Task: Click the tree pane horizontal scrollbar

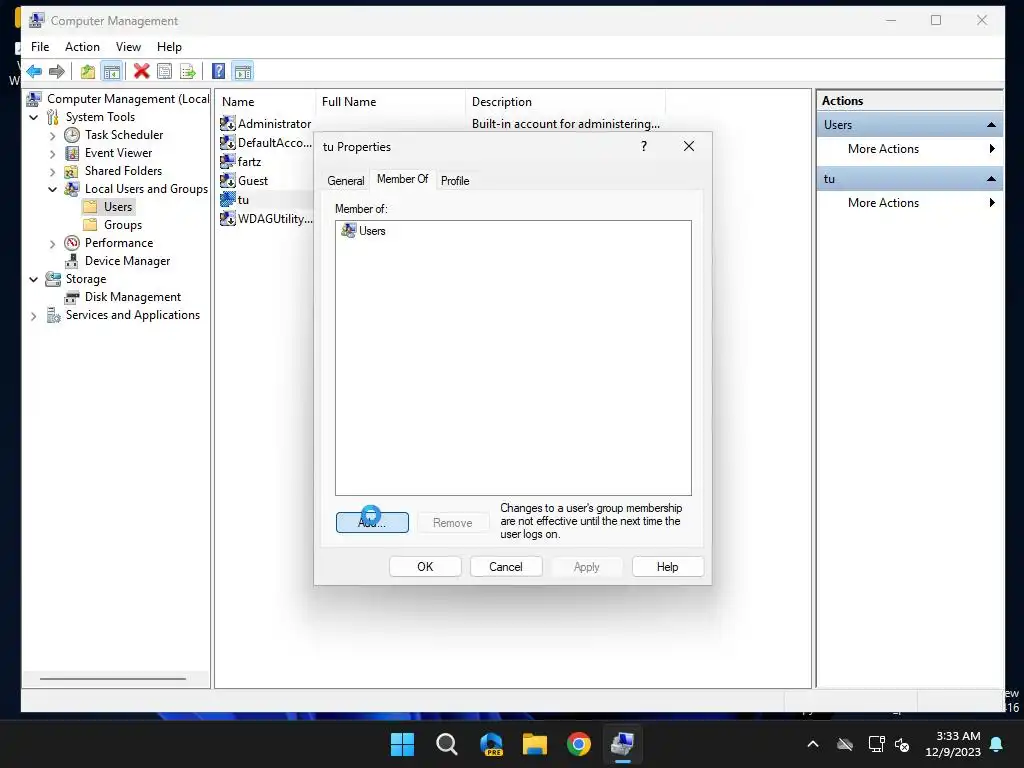Action: (113, 679)
